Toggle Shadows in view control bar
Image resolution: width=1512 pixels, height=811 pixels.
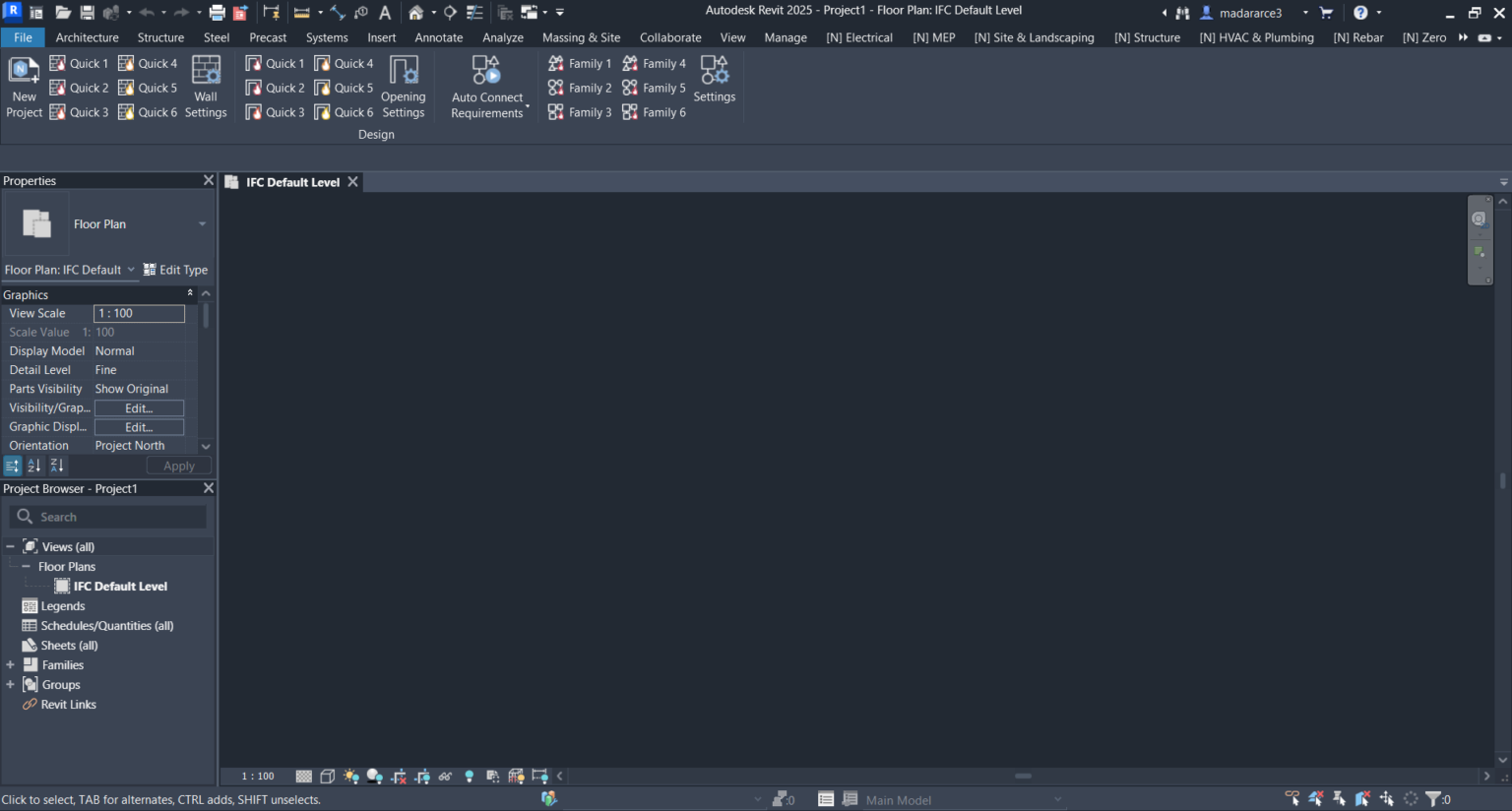coord(375,777)
